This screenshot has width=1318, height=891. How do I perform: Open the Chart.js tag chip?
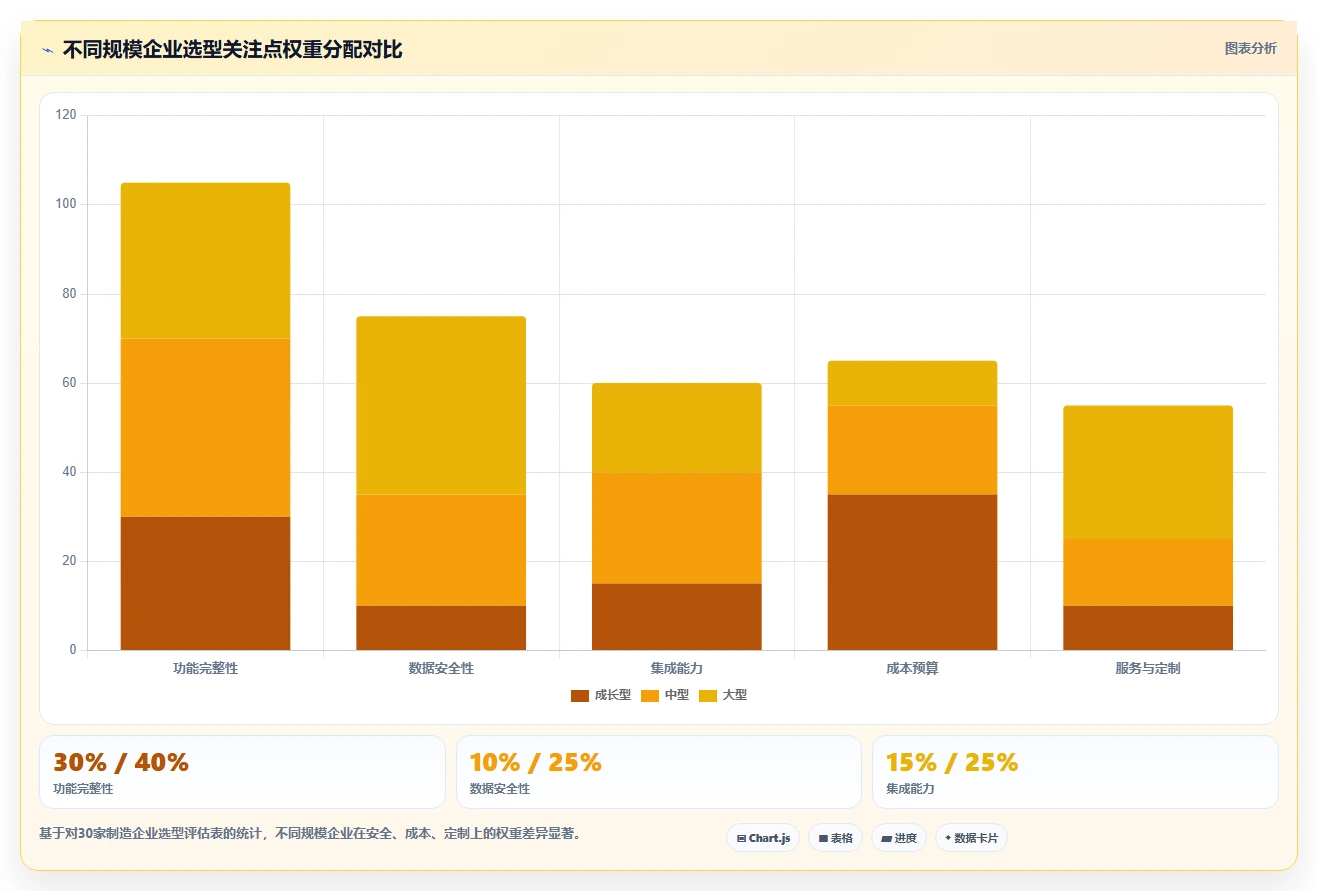[763, 838]
